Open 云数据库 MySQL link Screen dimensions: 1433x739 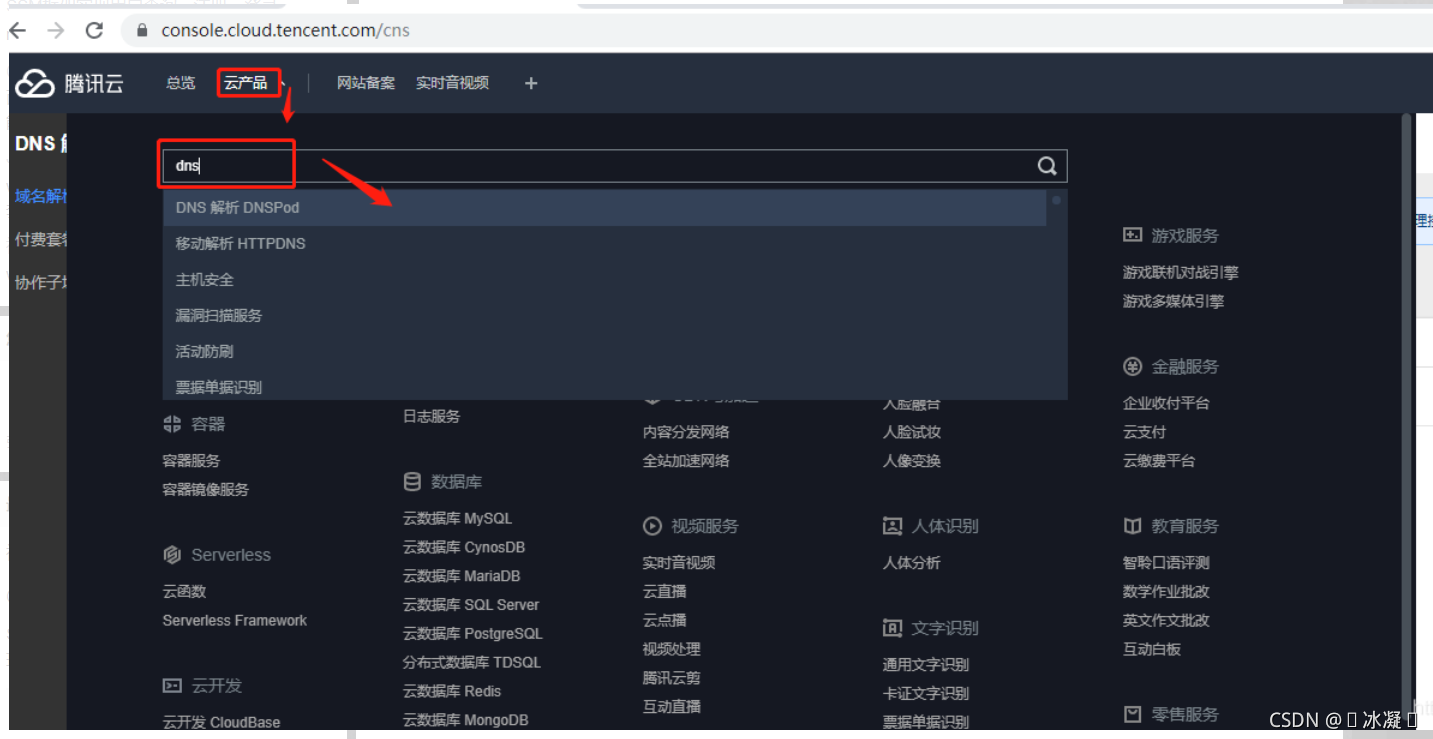tap(457, 519)
